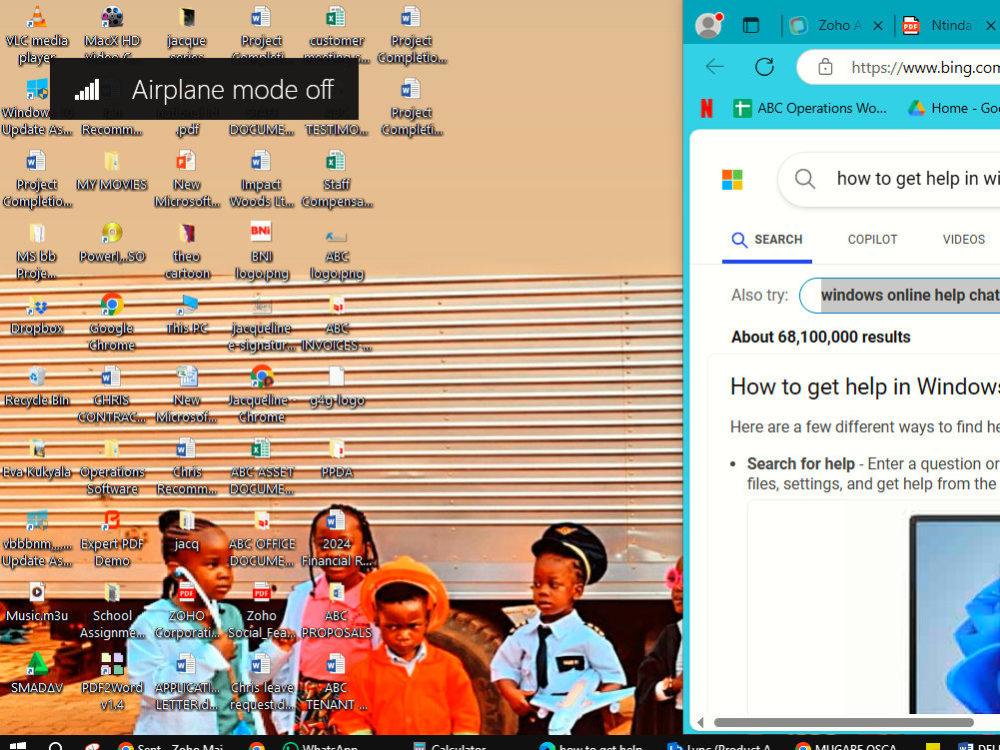Image resolution: width=1000 pixels, height=750 pixels.
Task: Focus the browser address bar URL
Action: click(925, 67)
